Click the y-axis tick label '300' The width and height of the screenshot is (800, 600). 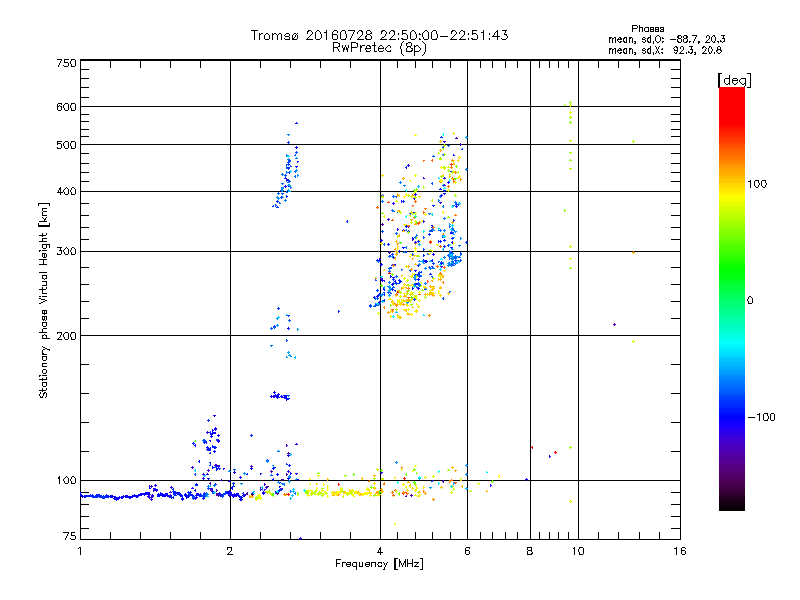67,252
